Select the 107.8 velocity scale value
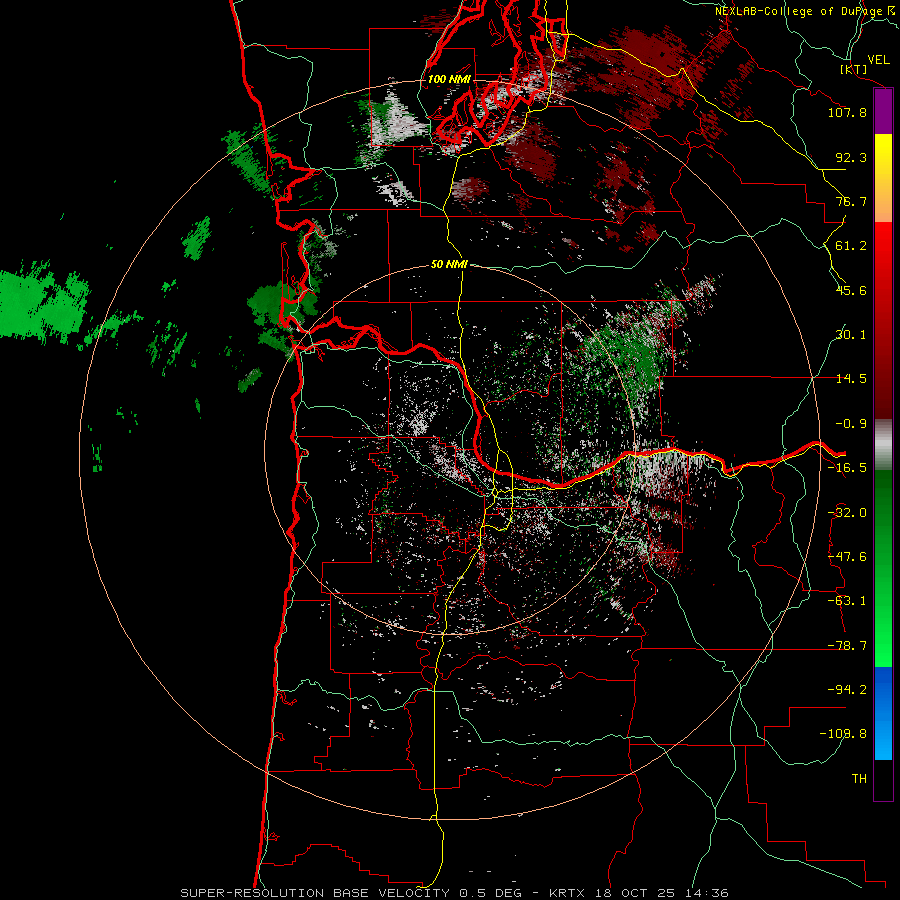The width and height of the screenshot is (900, 900). tap(847, 112)
